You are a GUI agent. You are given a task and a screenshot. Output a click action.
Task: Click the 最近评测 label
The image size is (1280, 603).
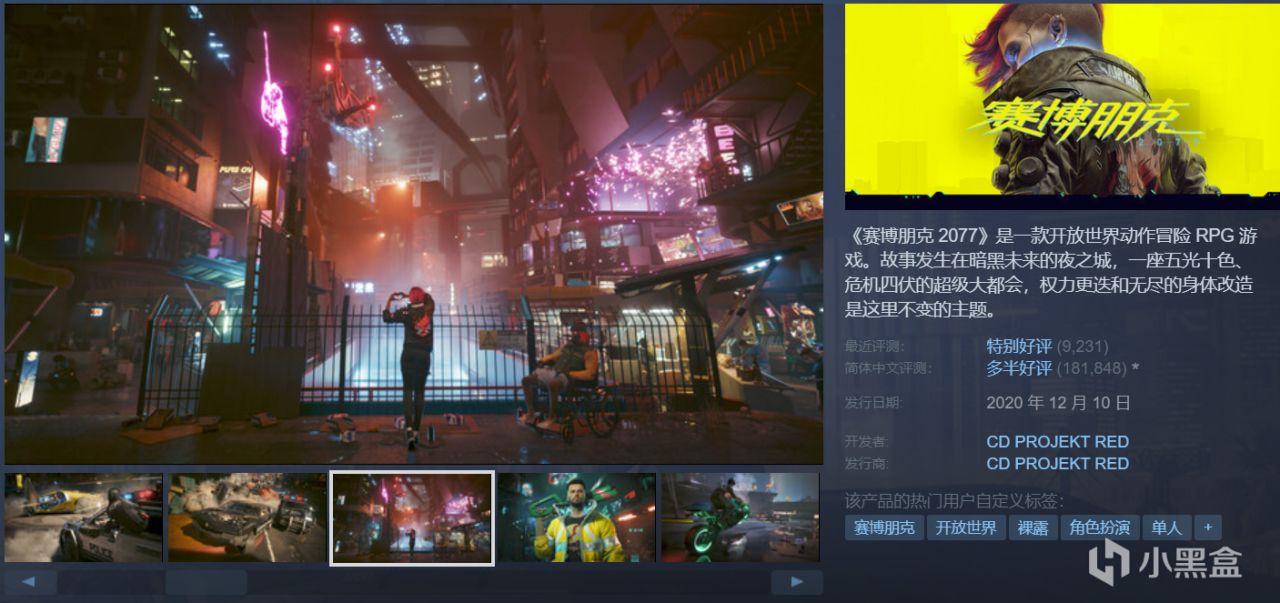click(873, 346)
